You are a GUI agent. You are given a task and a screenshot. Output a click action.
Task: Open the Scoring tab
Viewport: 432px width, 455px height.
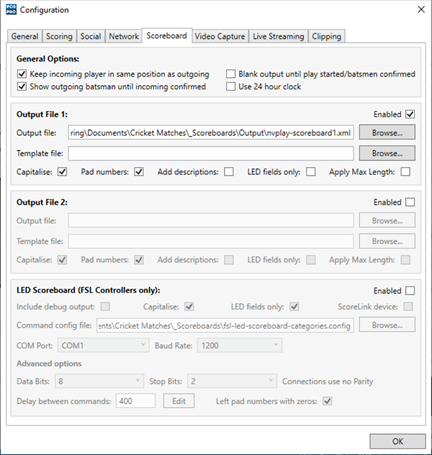pos(59,36)
